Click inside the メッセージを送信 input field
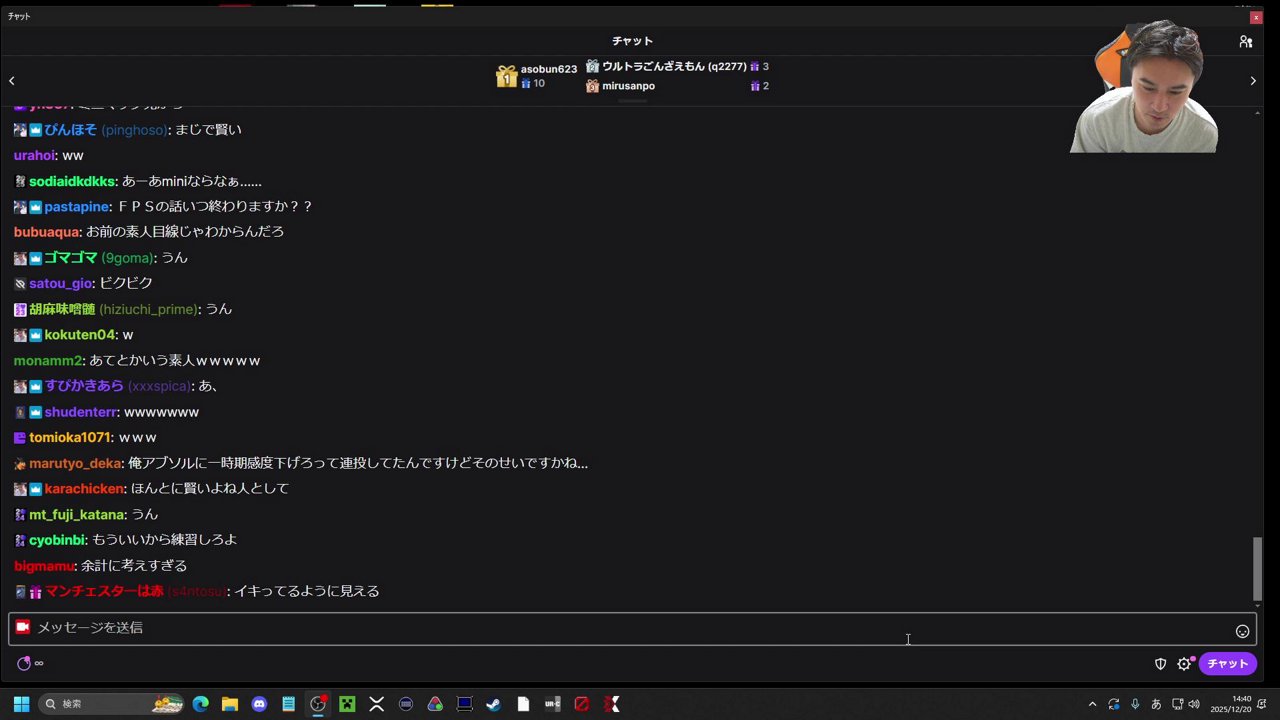1280x720 pixels. [x=600, y=627]
